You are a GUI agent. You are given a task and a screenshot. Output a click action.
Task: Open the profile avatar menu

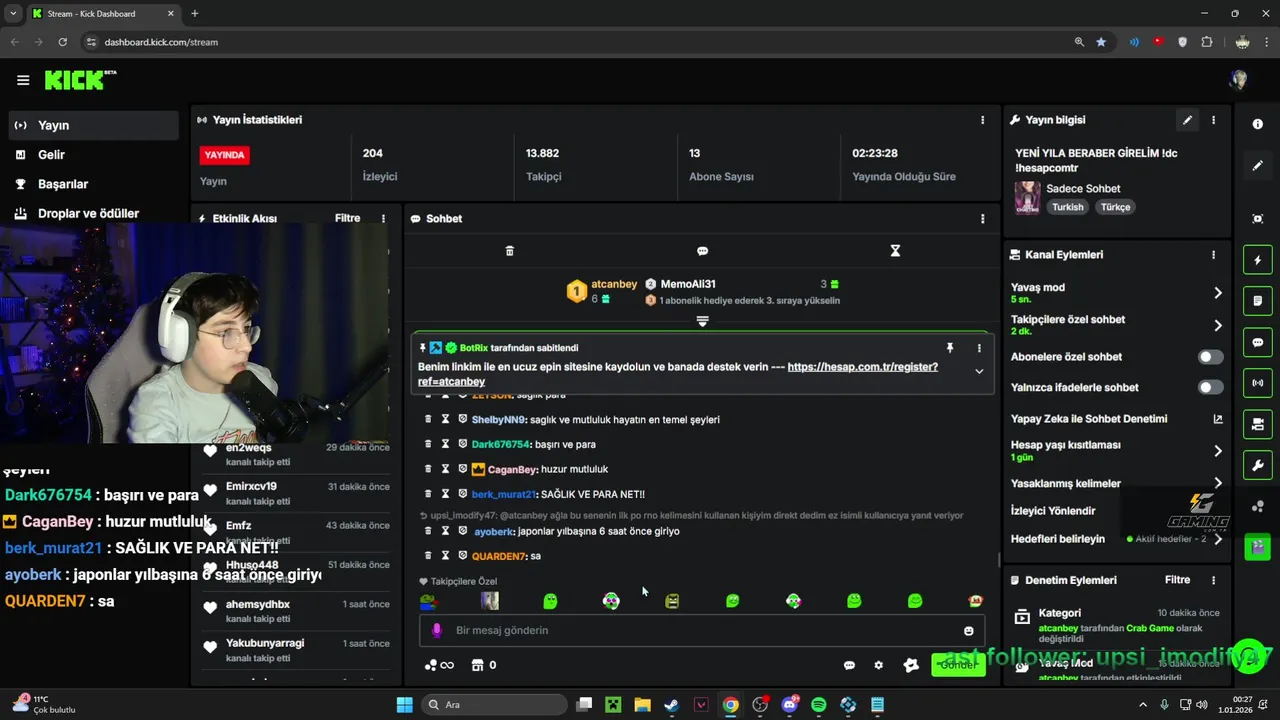pyautogui.click(x=1239, y=80)
